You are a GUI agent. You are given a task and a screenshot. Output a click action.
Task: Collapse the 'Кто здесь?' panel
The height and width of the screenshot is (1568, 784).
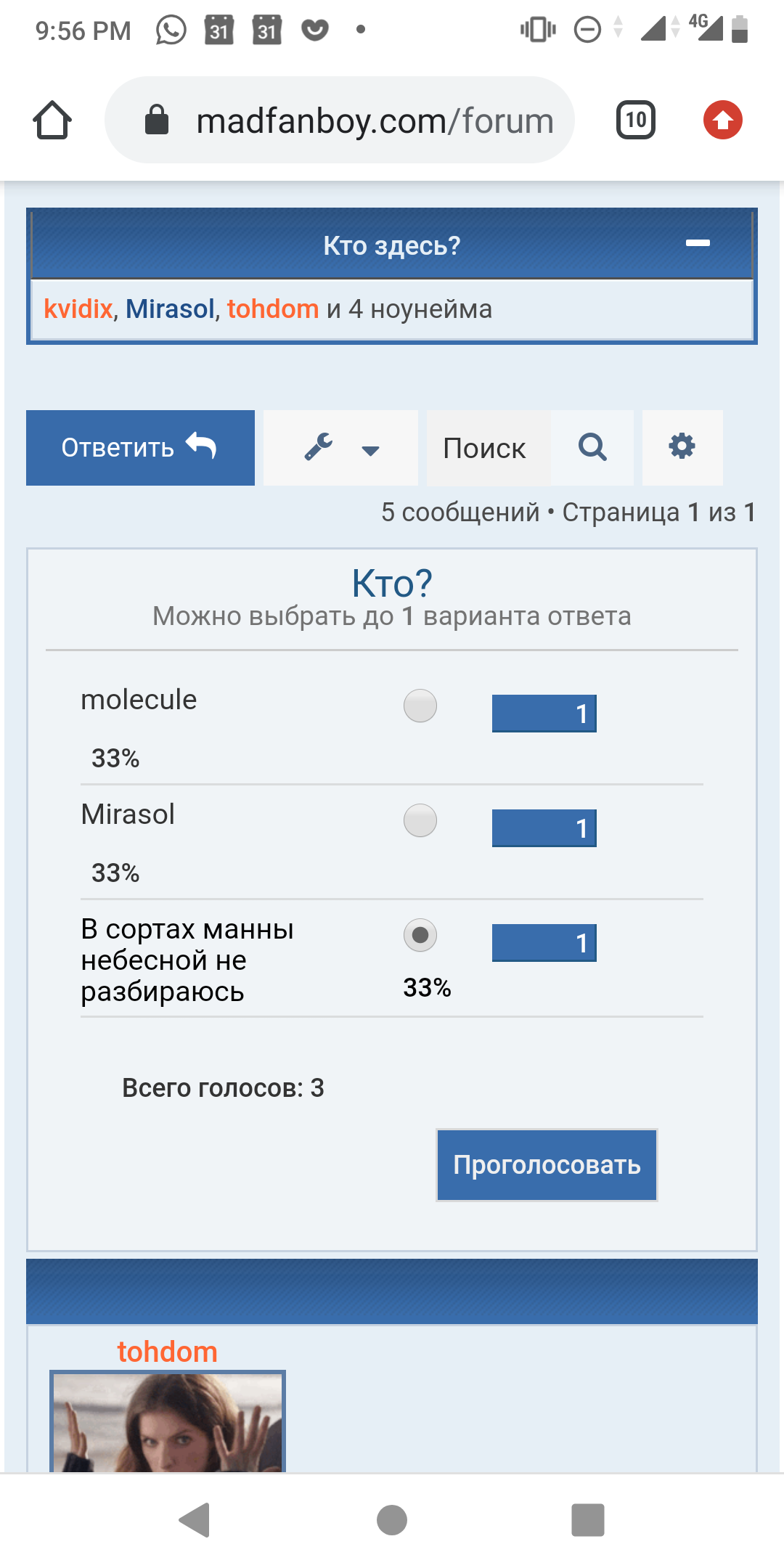tap(698, 244)
